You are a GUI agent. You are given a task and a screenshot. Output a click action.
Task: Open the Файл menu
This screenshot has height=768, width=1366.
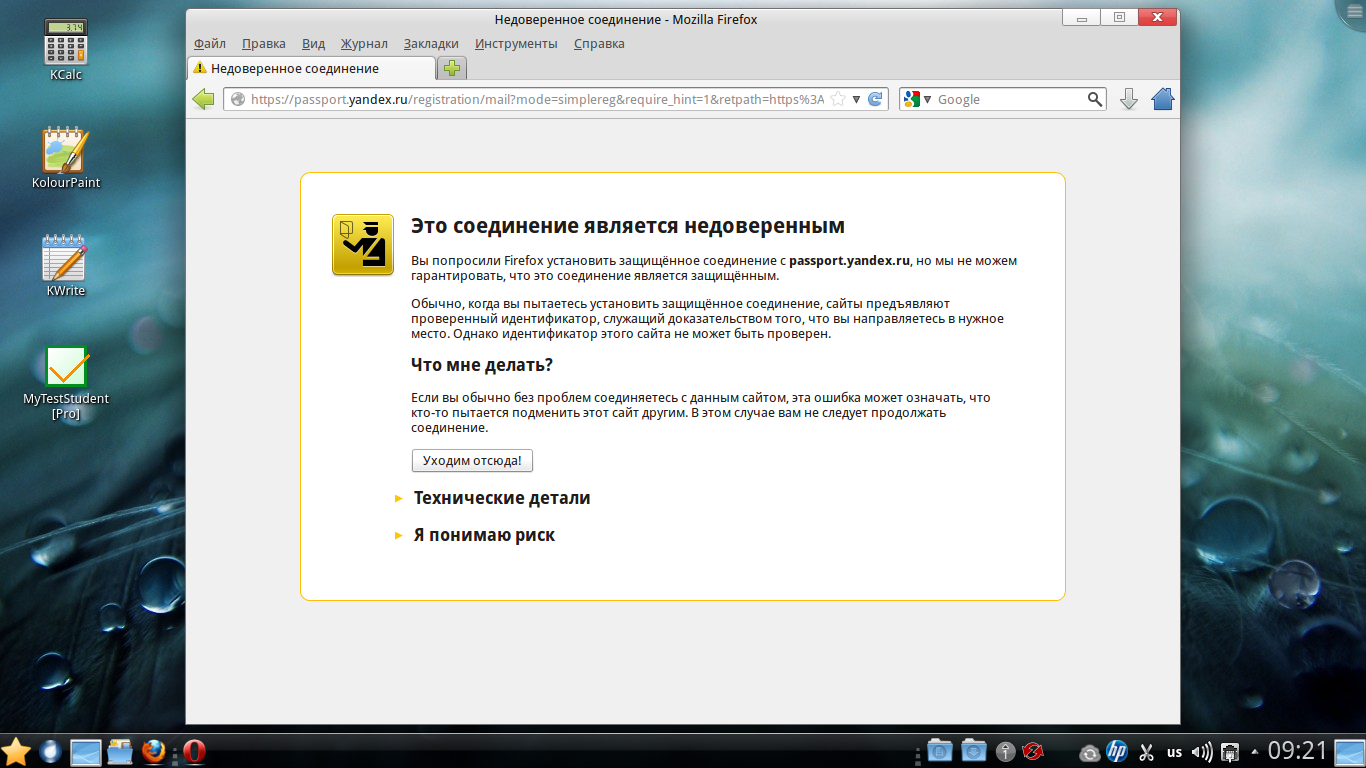(x=210, y=43)
